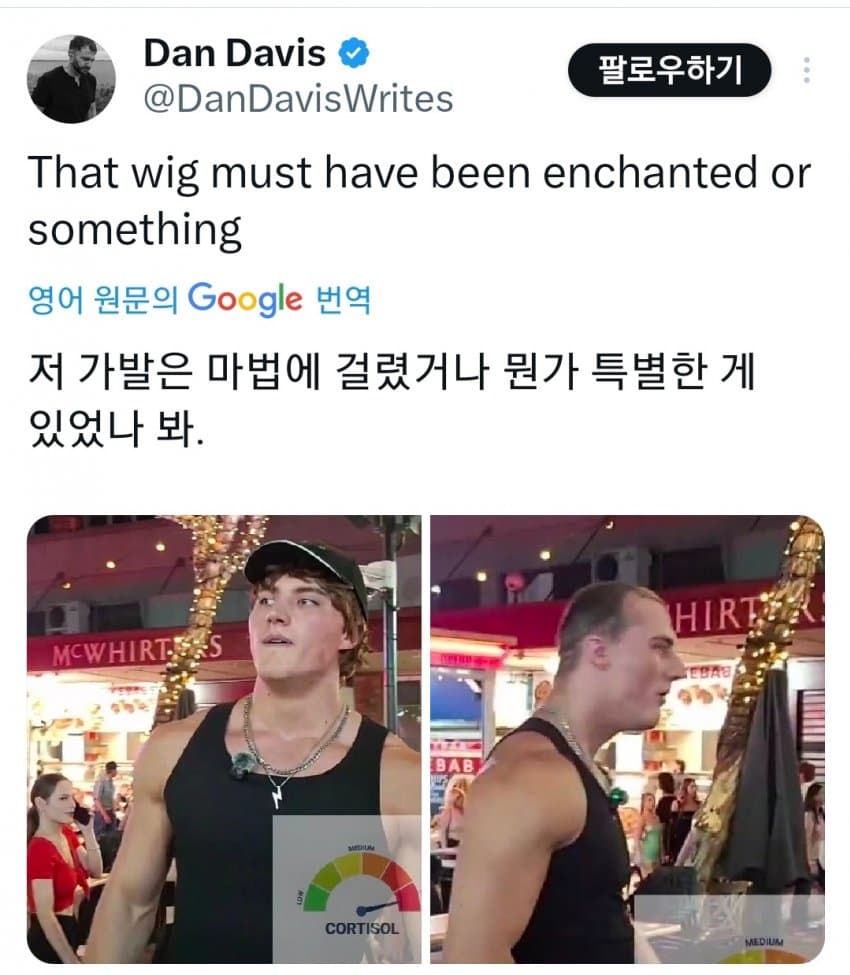The image size is (850, 975).
Task: Click the lightning bolt necklace pendant
Action: tap(278, 796)
